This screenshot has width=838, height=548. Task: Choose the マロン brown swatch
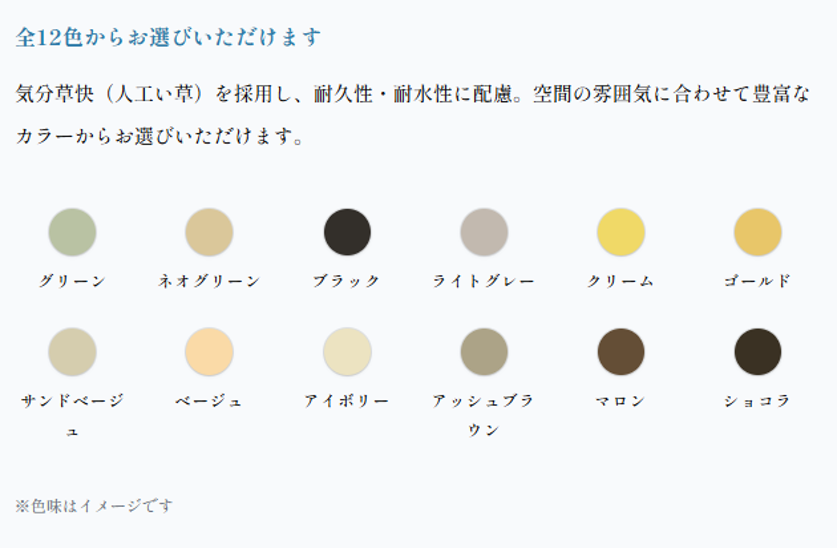(x=620, y=352)
